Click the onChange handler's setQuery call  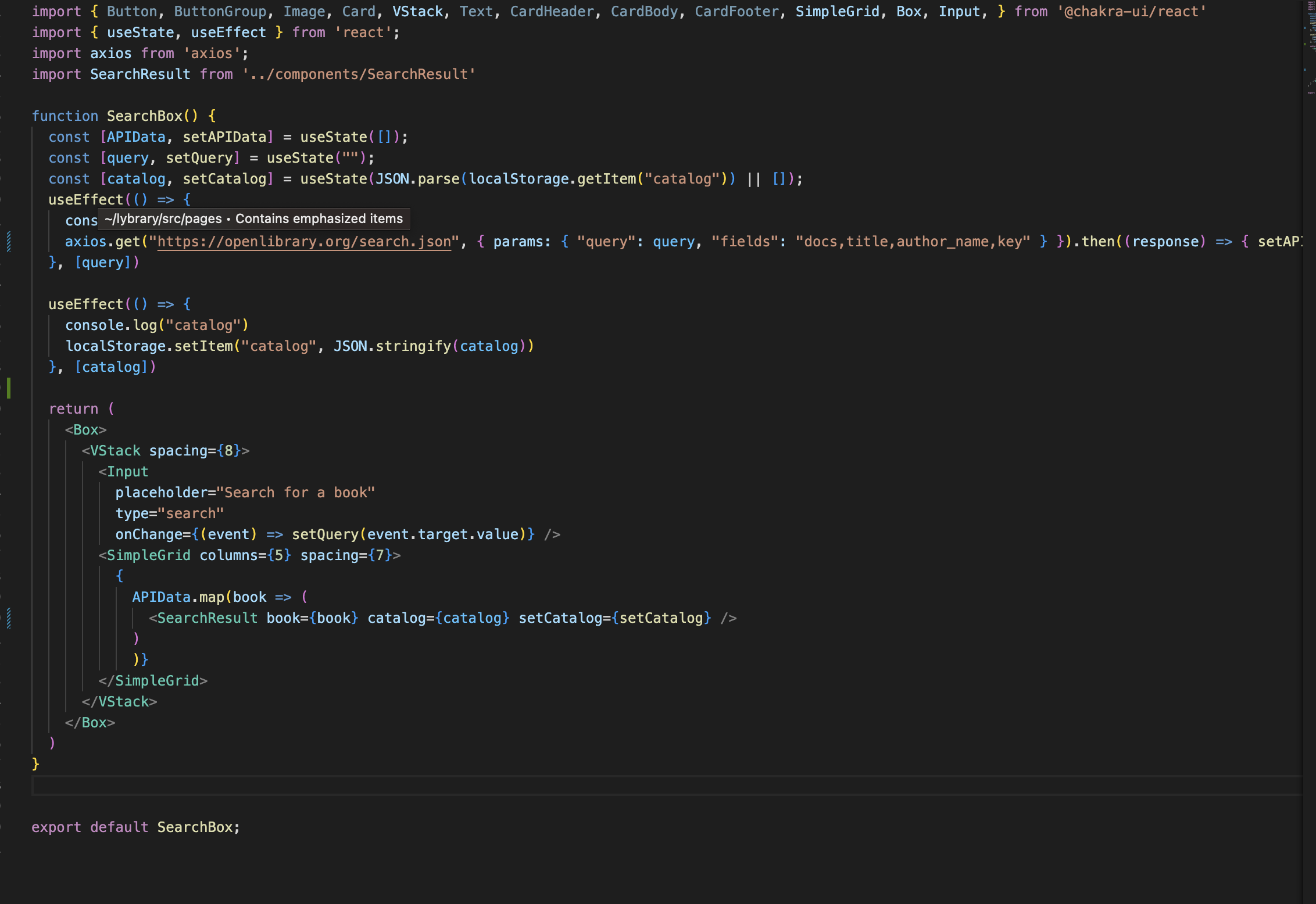pyautogui.click(x=325, y=534)
